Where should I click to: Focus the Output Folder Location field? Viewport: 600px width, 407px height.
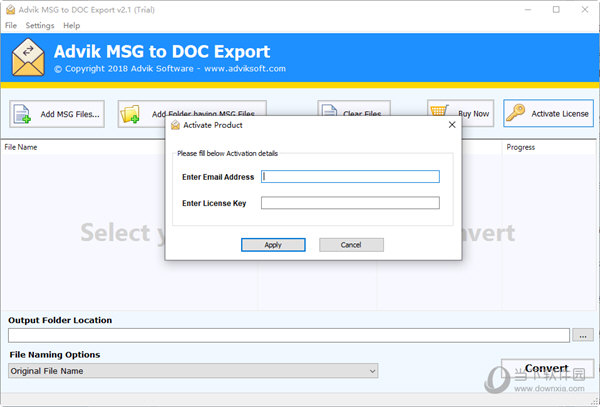[289, 335]
